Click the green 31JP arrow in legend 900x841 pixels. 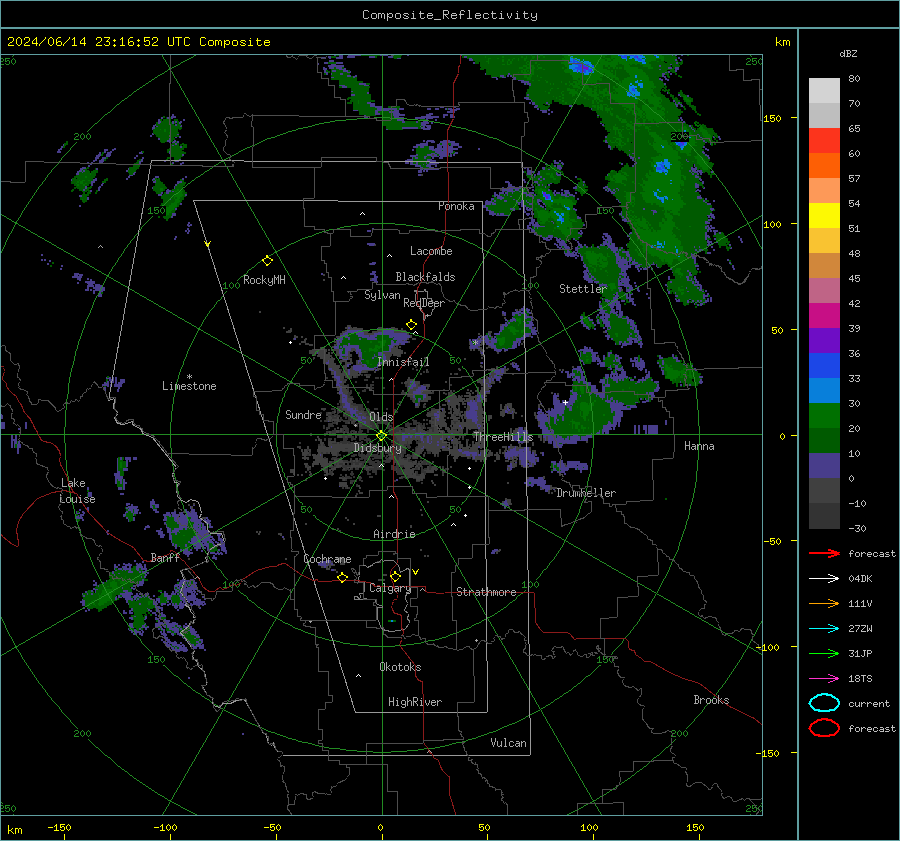[824, 653]
